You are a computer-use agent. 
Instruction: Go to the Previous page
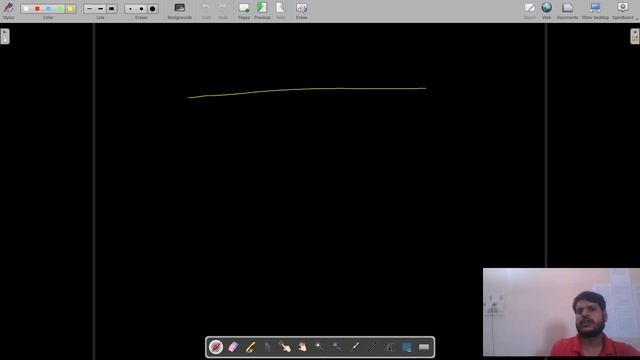tap(262, 10)
